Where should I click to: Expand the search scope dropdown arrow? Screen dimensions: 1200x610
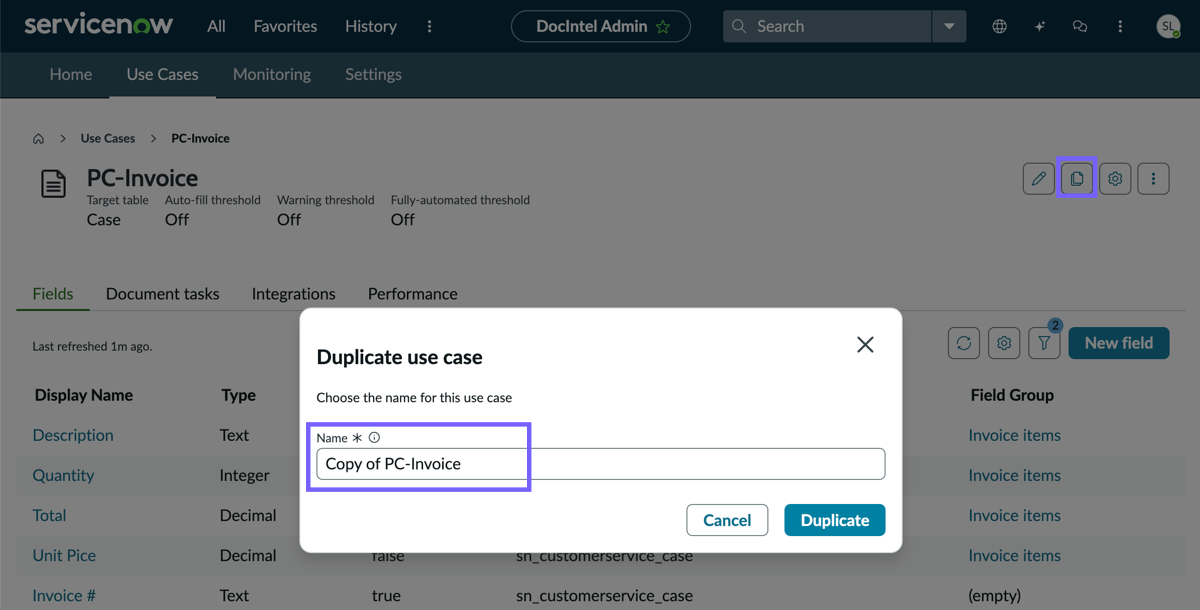(x=949, y=26)
